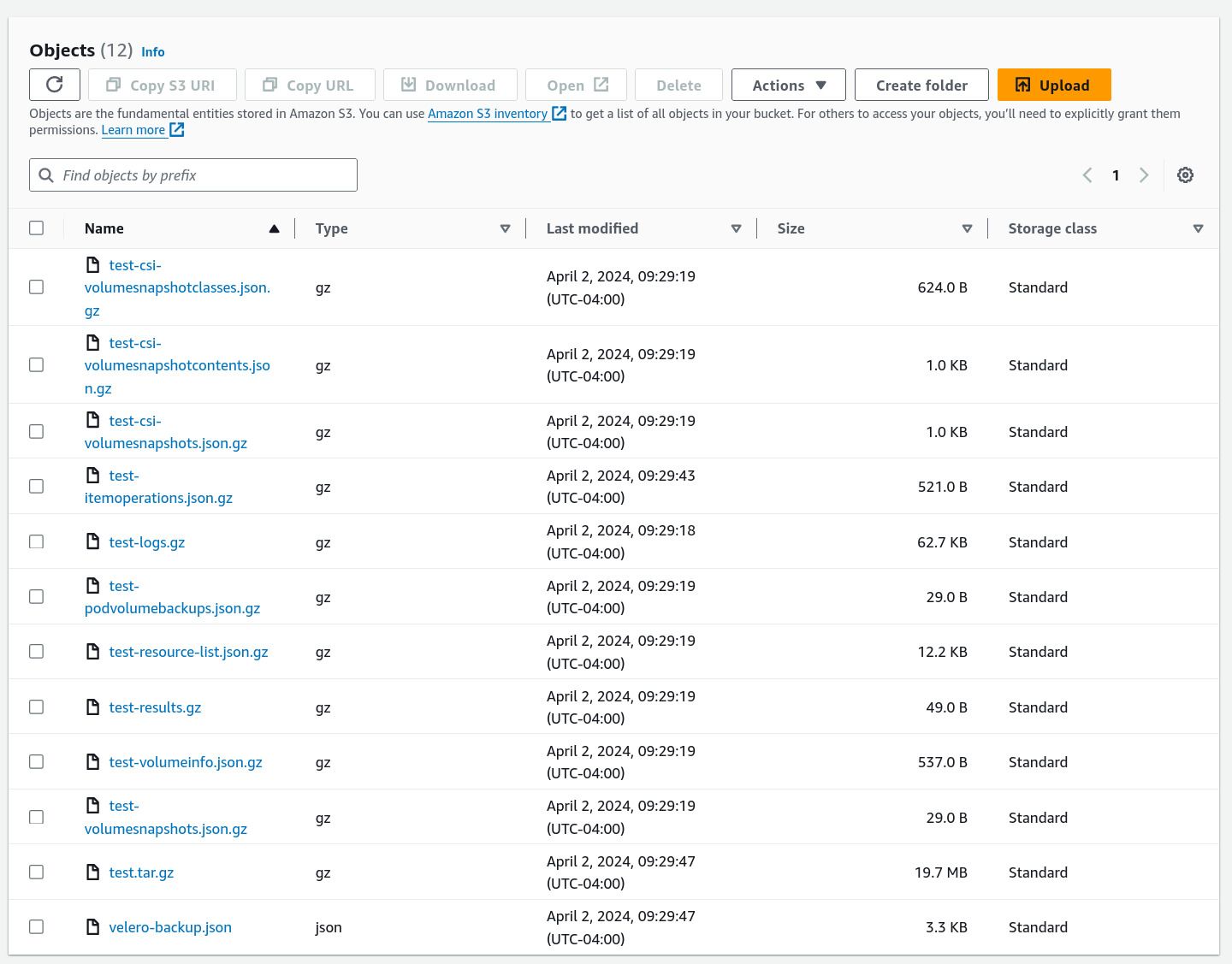This screenshot has width=1232, height=964.
Task: Click the Upload icon button
Action: [1023, 85]
